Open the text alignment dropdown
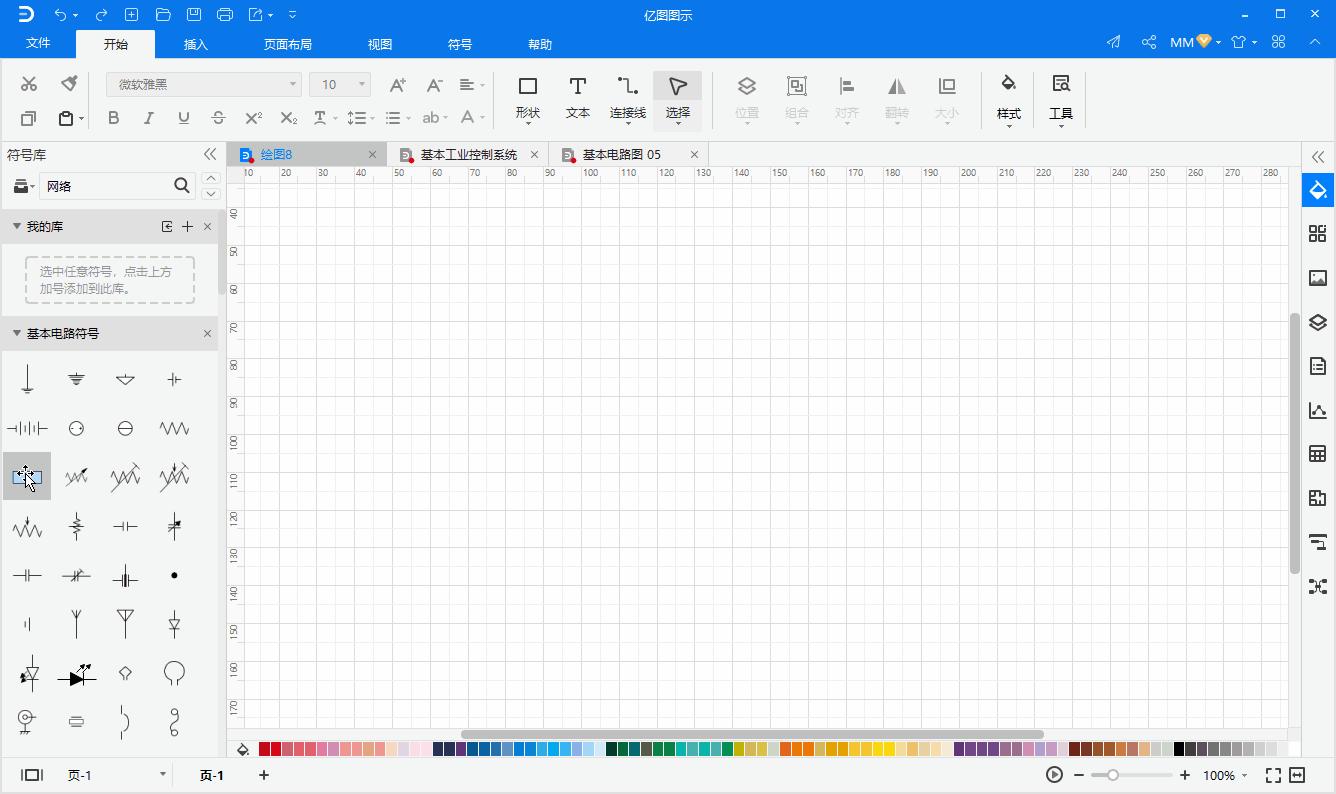This screenshot has height=794, width=1336. [x=472, y=85]
